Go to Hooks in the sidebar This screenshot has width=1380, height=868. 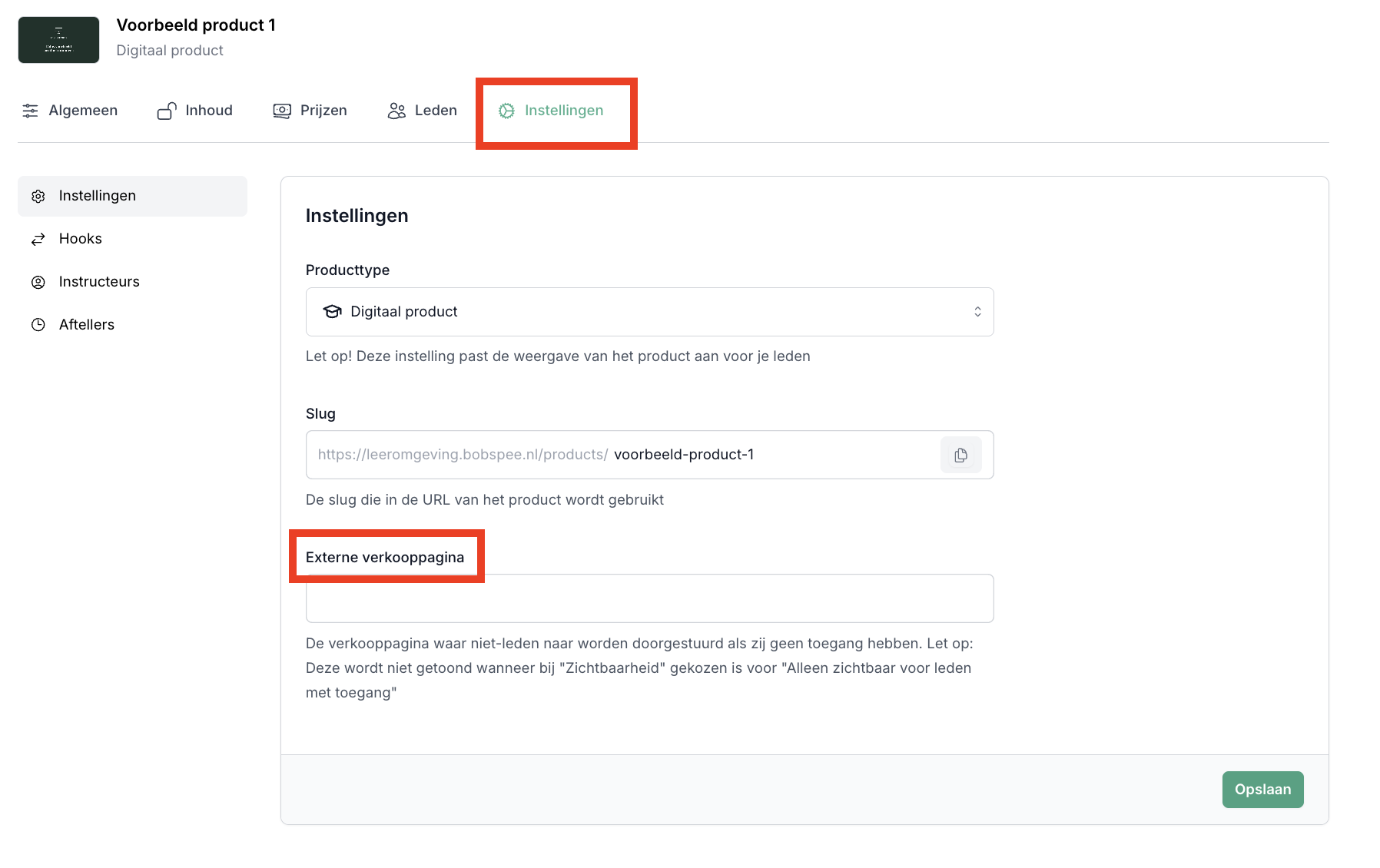pyautogui.click(x=81, y=239)
